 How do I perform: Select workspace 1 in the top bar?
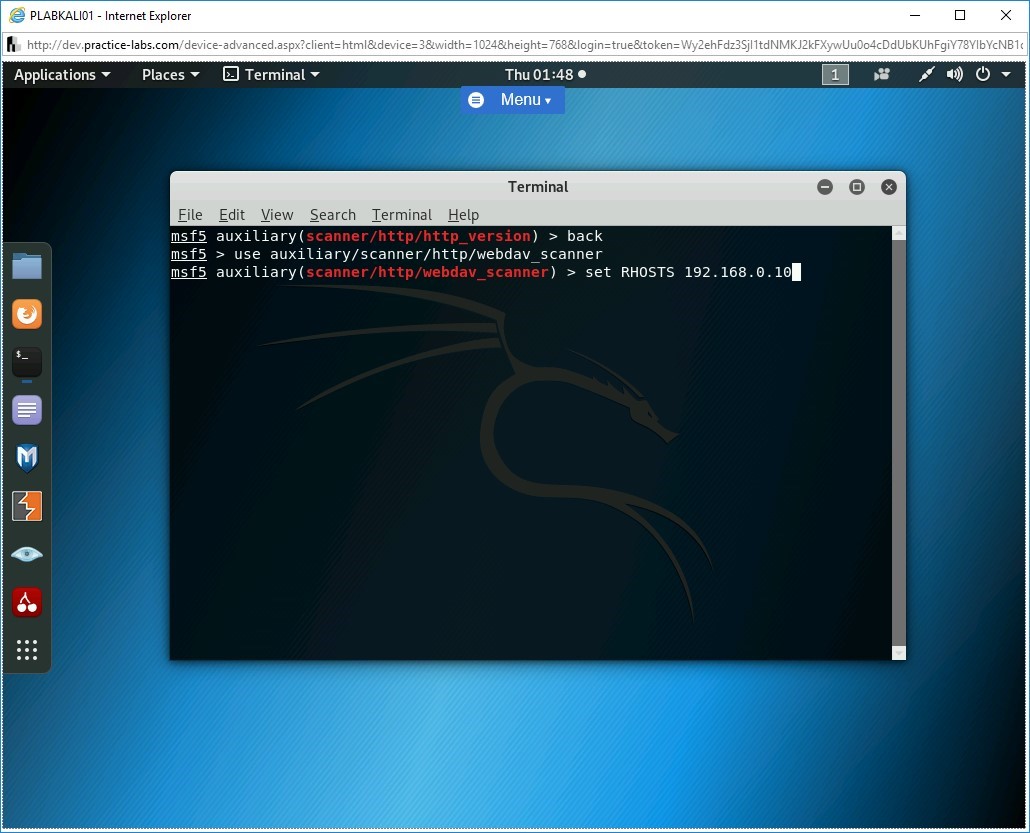[x=835, y=74]
